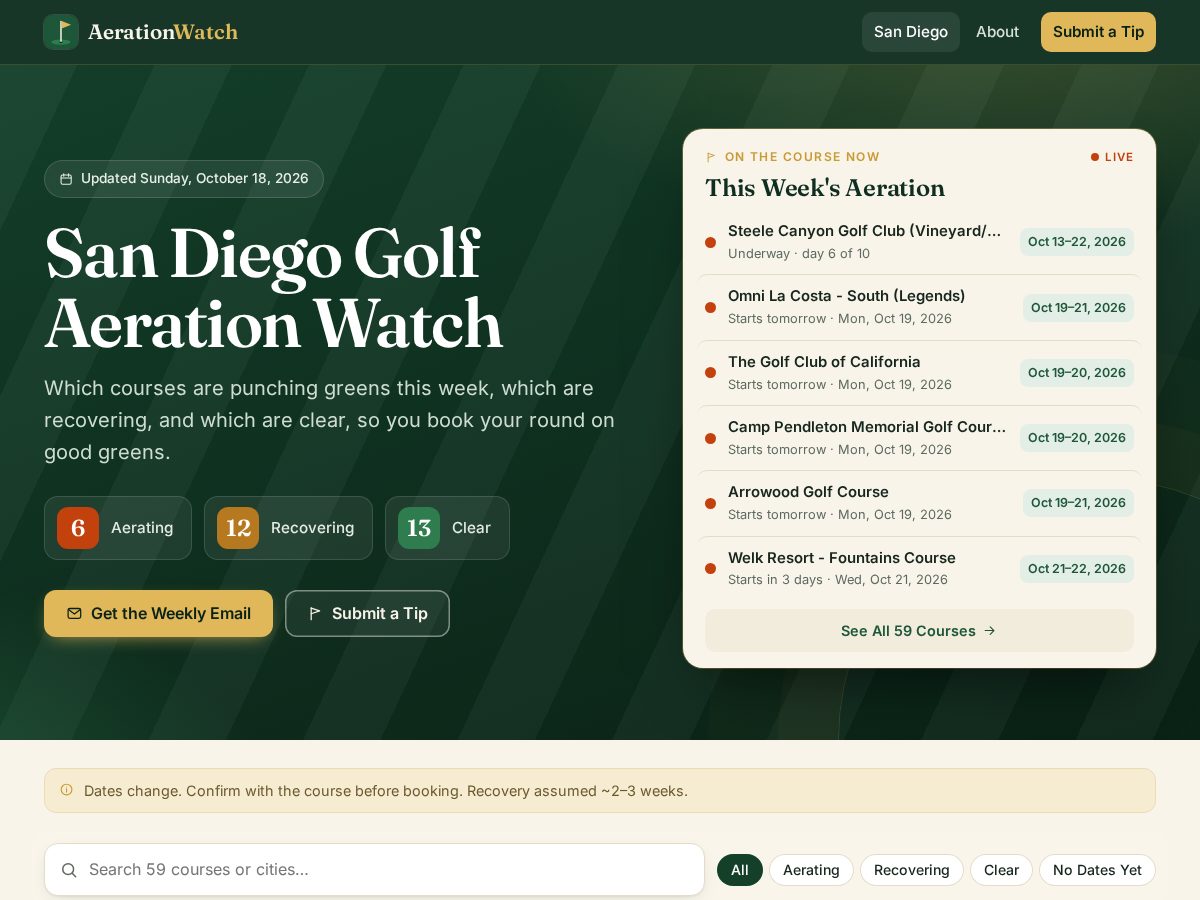Click the outlined Submit a Tip hero button

point(367,613)
